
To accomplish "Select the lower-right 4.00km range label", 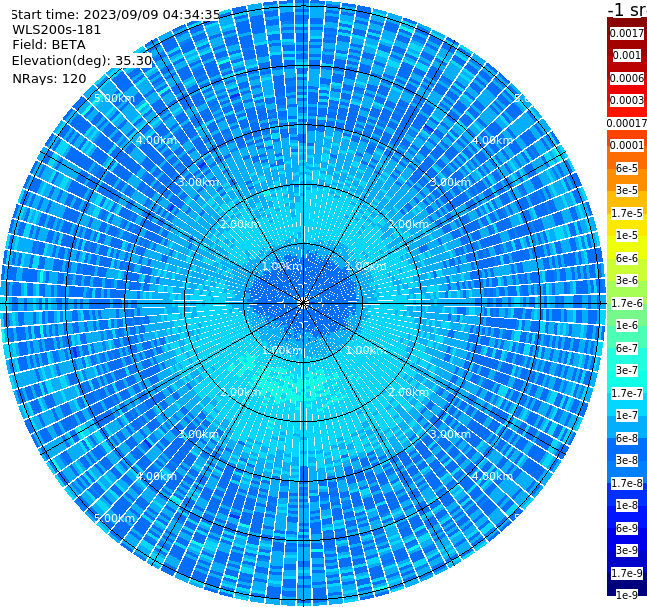I will 493,476.
